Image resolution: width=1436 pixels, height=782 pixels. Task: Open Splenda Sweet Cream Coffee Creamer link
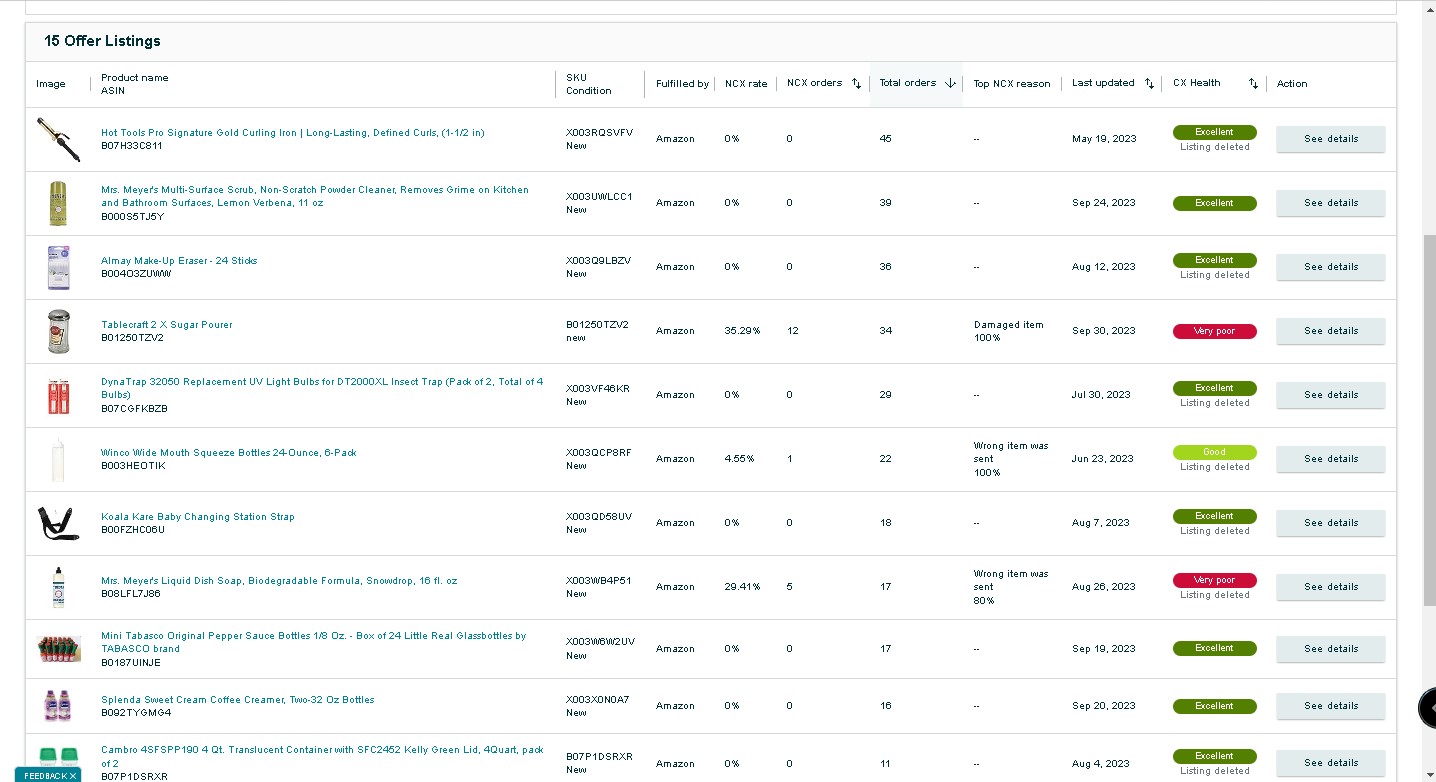237,700
